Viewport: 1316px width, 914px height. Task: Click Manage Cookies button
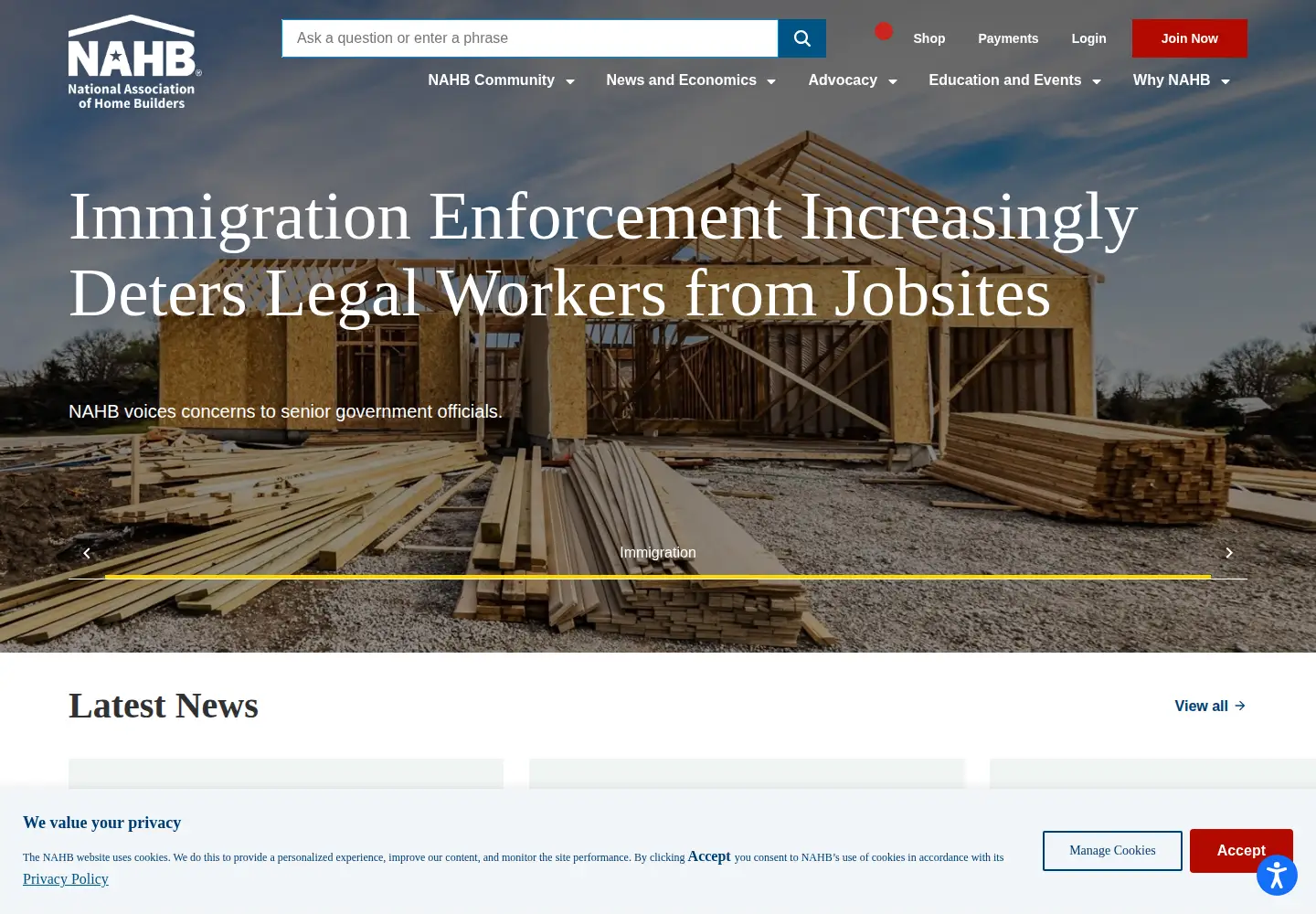pyautogui.click(x=1112, y=851)
